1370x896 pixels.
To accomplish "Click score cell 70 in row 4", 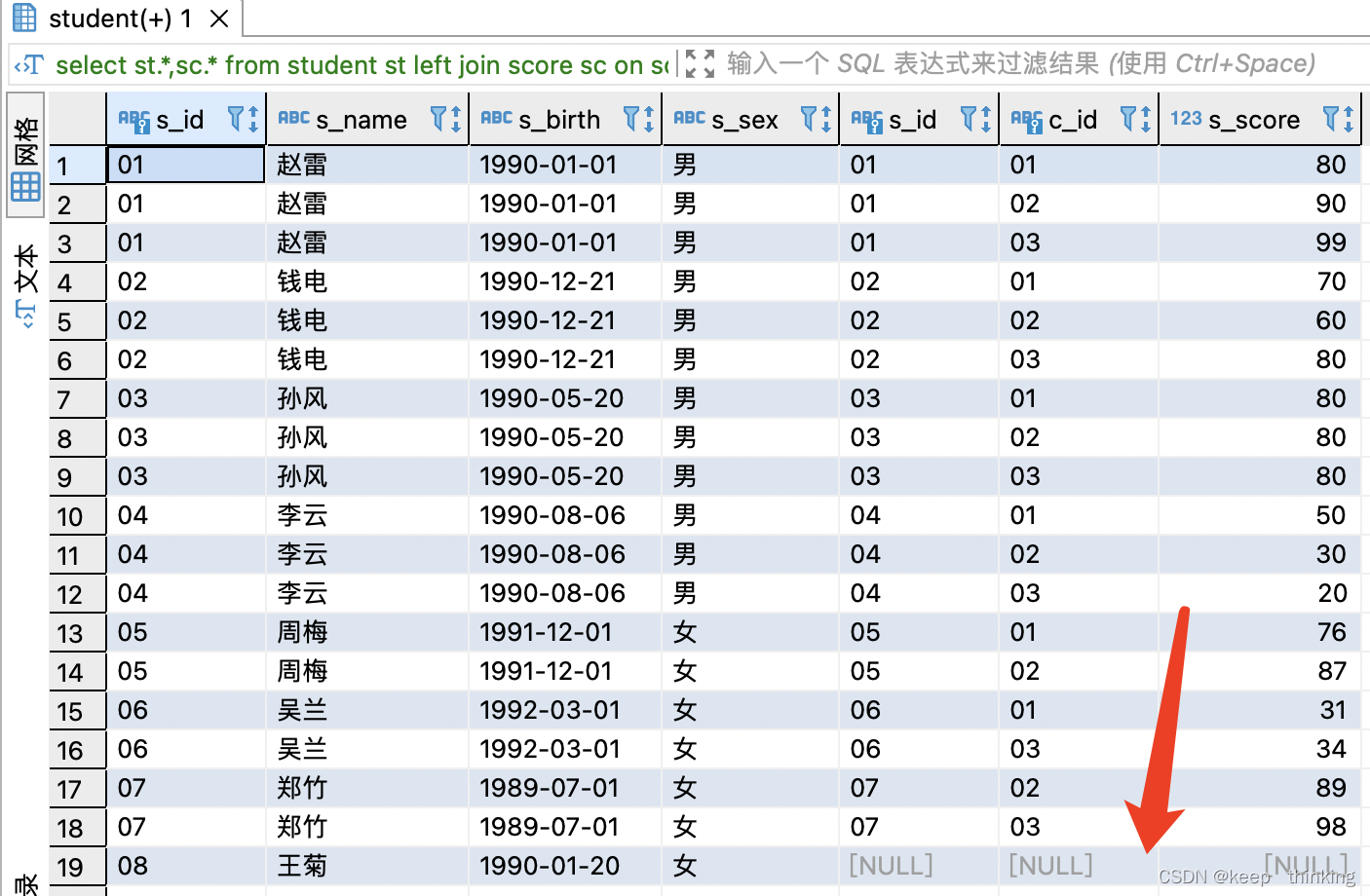I will coord(1261,281).
